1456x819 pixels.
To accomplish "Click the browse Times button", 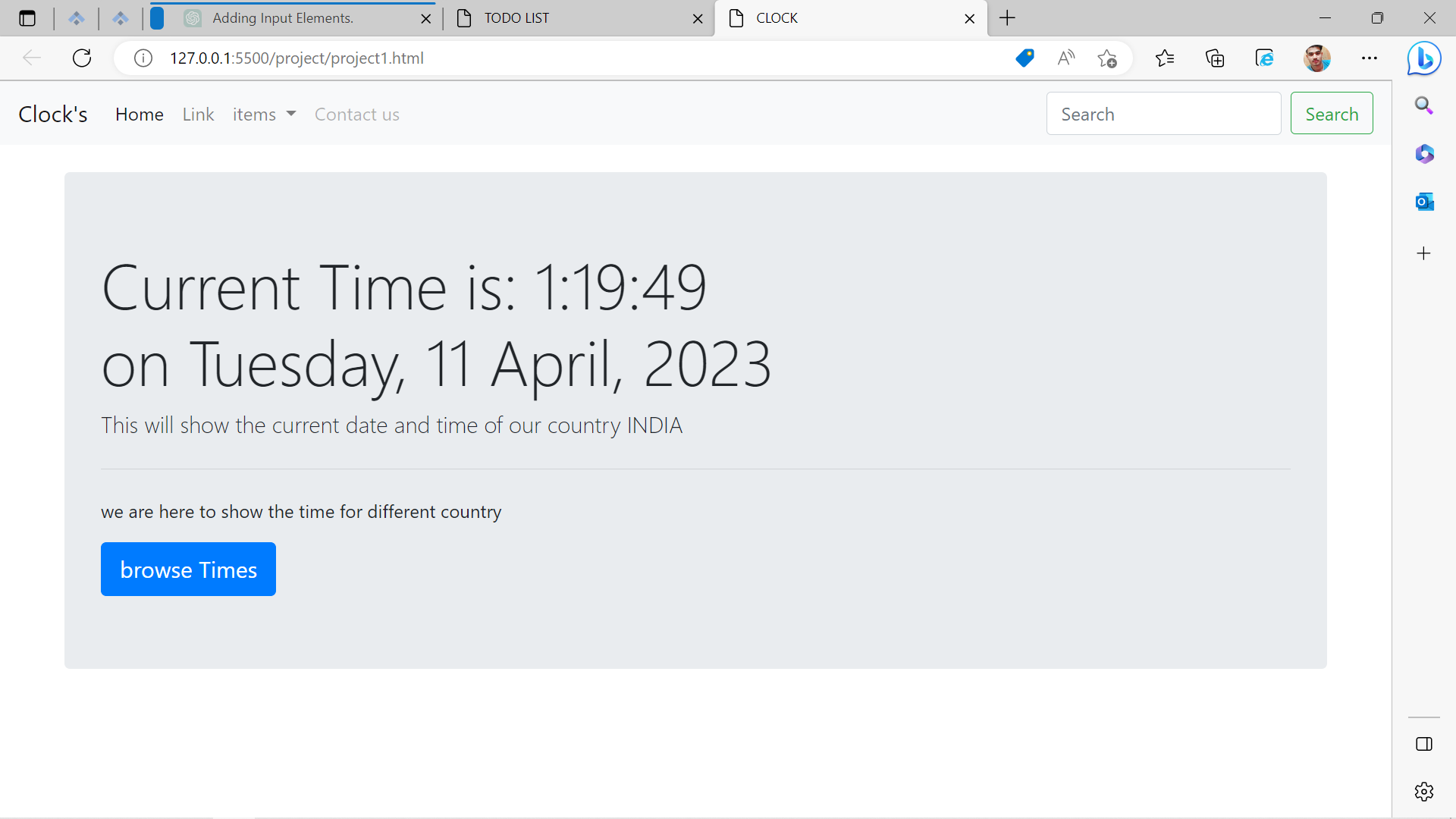I will 188,569.
